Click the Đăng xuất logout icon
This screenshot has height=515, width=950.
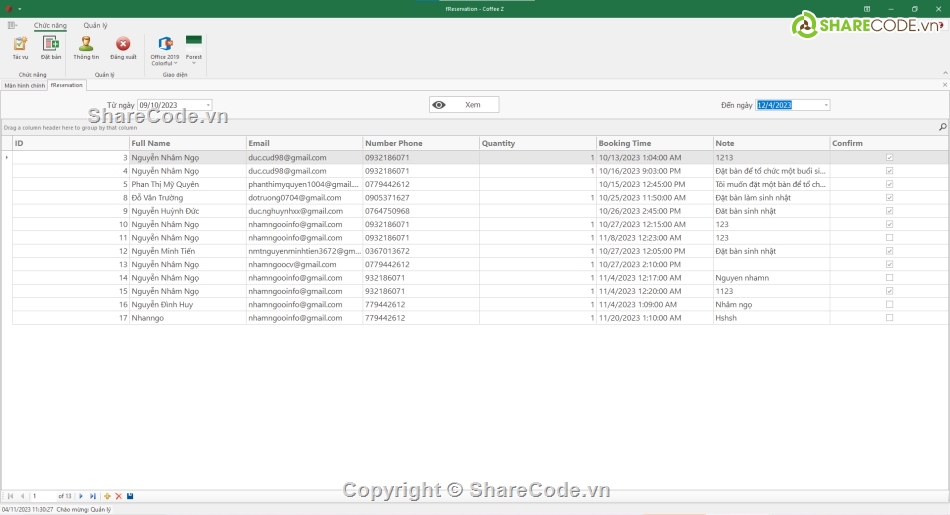tap(123, 47)
